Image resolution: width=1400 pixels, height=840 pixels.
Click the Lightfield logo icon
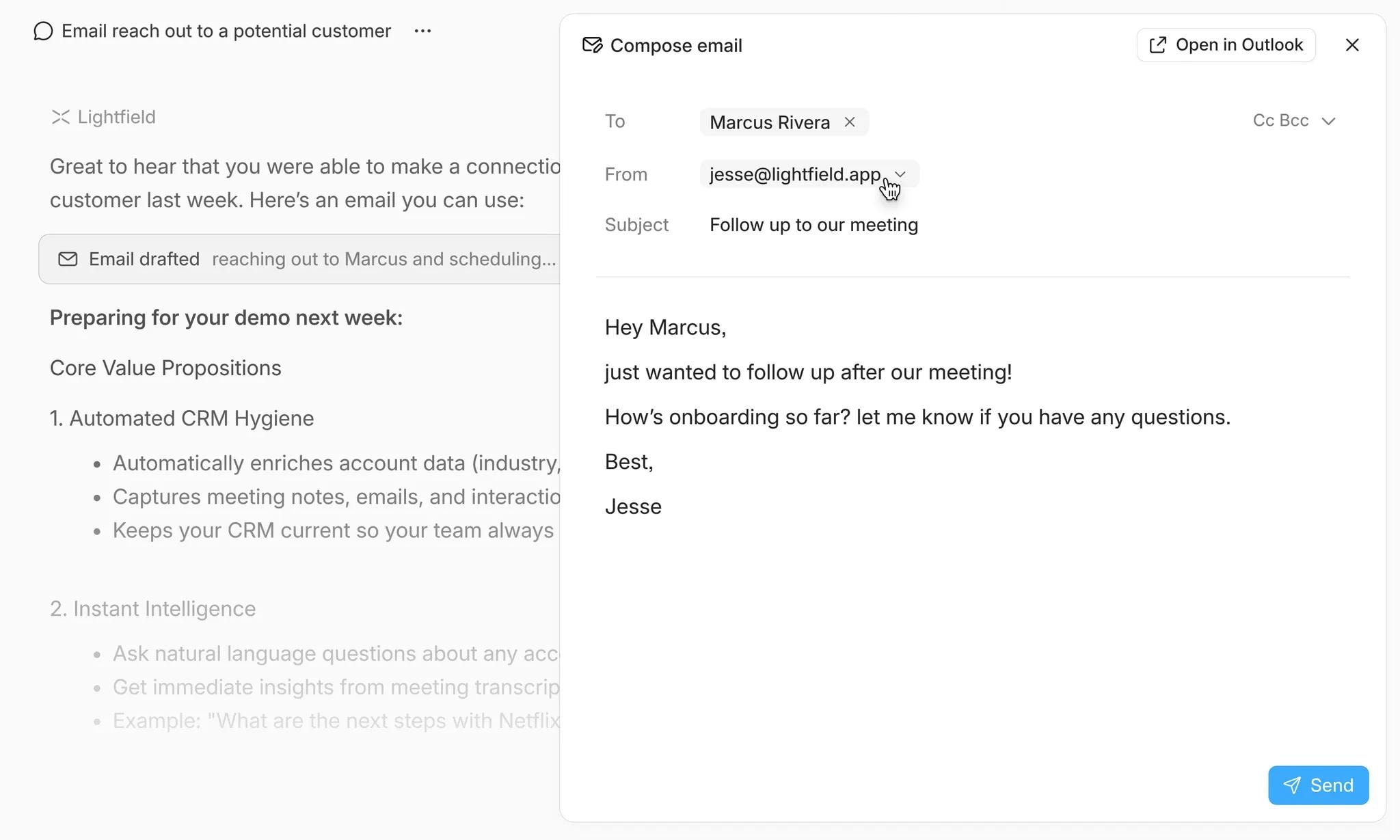coord(61,118)
